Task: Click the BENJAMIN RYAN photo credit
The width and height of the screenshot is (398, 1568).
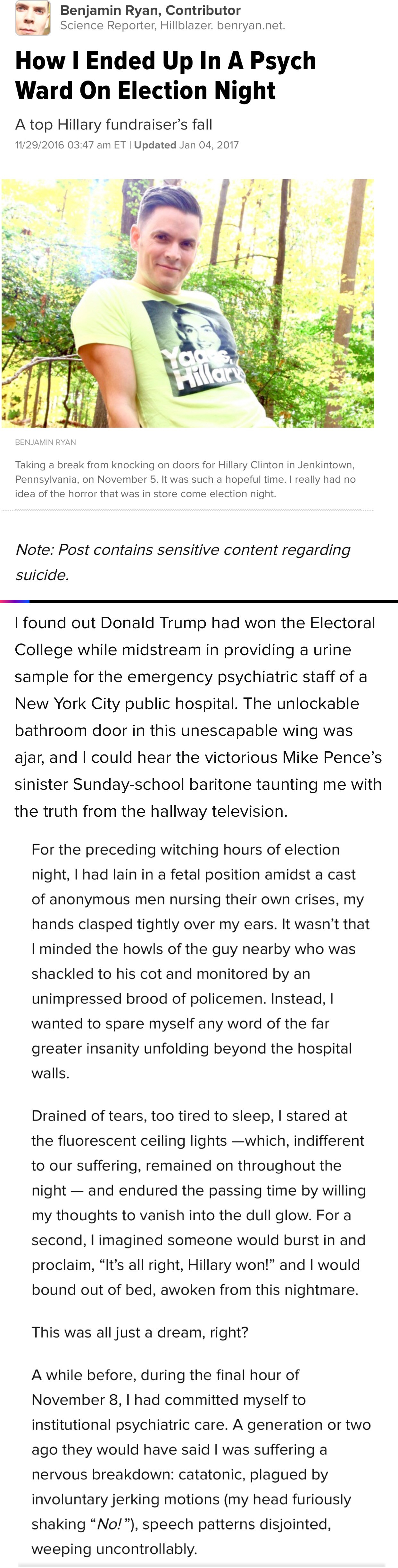Action: pos(46,443)
